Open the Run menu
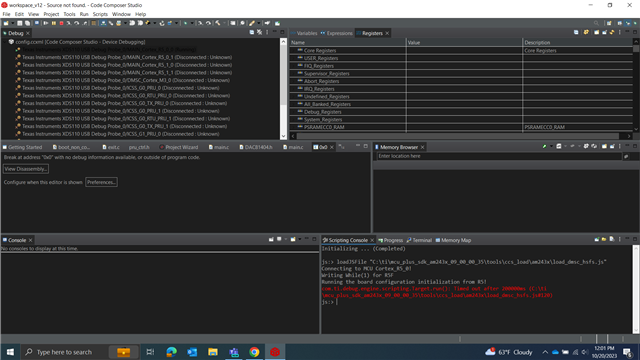This screenshot has width=640, height=360. (x=84, y=14)
